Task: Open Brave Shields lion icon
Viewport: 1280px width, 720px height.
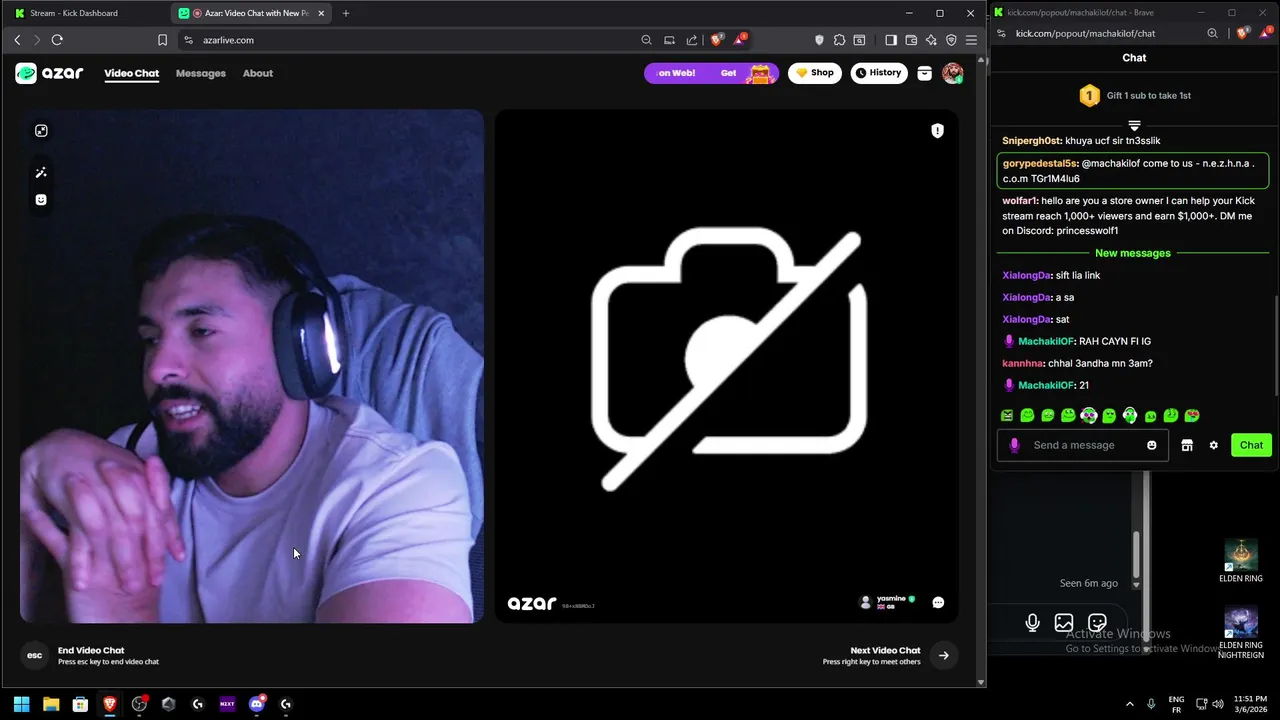Action: pos(716,40)
